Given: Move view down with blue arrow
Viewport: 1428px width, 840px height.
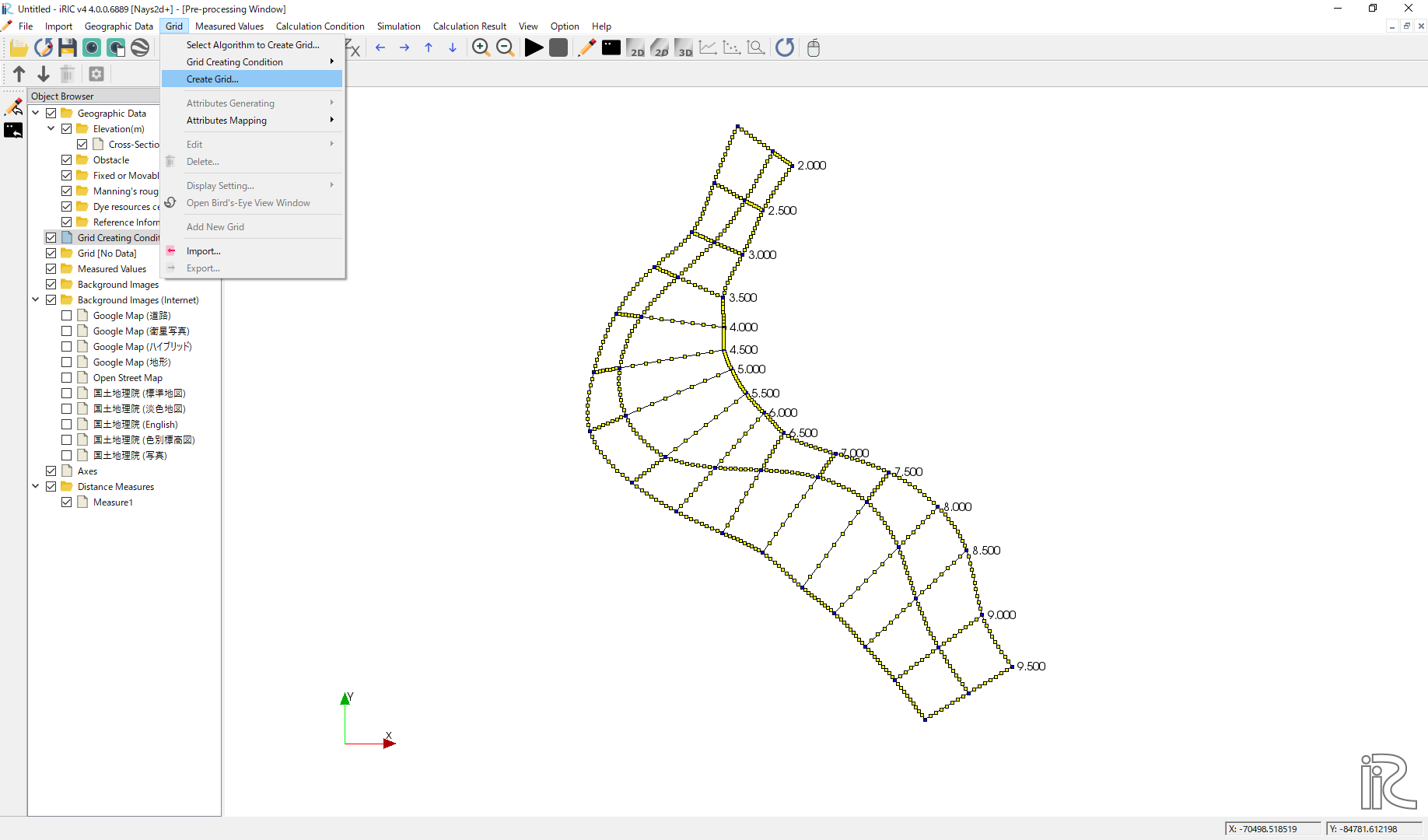Looking at the screenshot, I should [453, 48].
